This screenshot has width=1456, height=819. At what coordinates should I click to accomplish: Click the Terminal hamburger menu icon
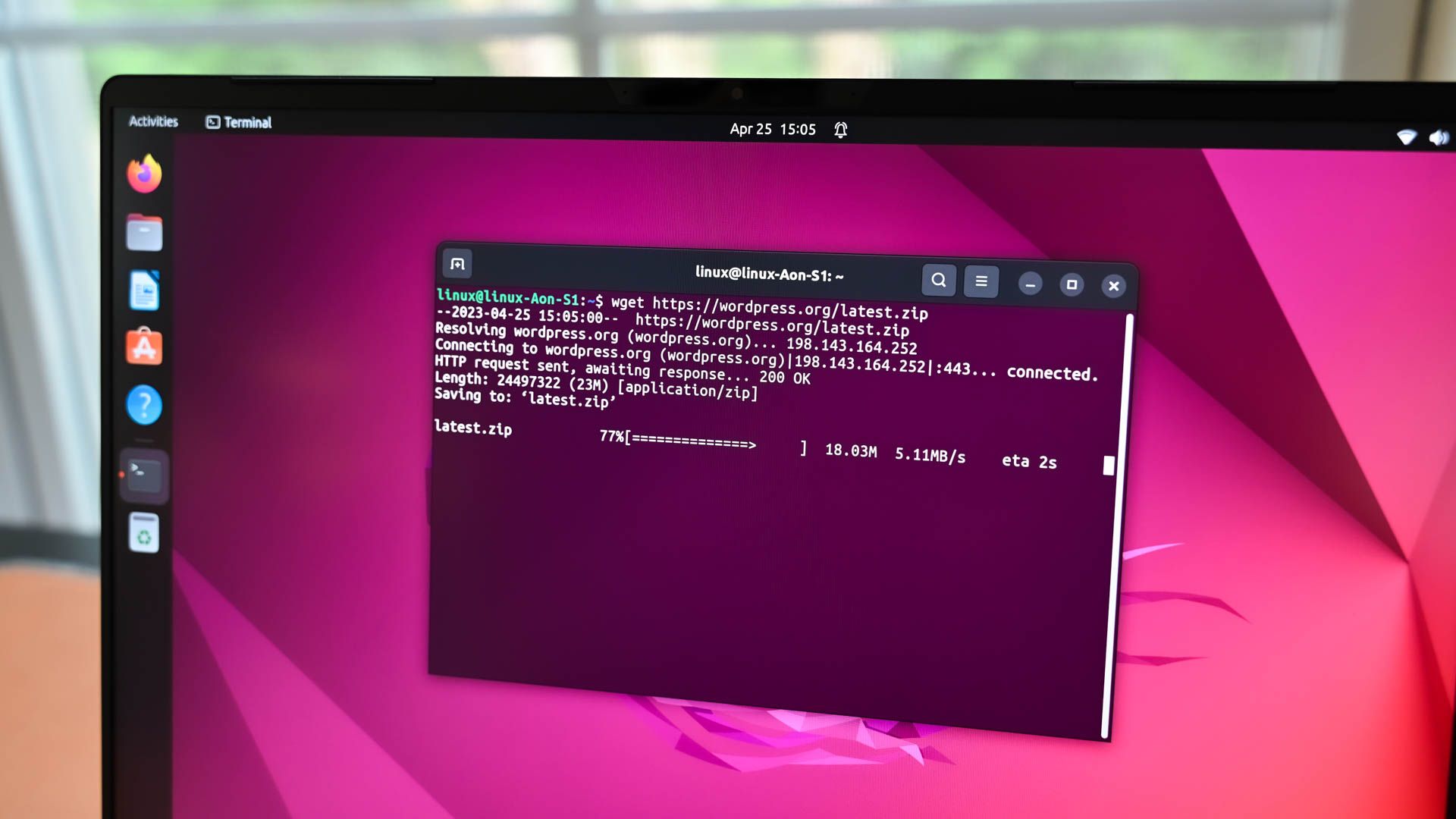coord(981,281)
